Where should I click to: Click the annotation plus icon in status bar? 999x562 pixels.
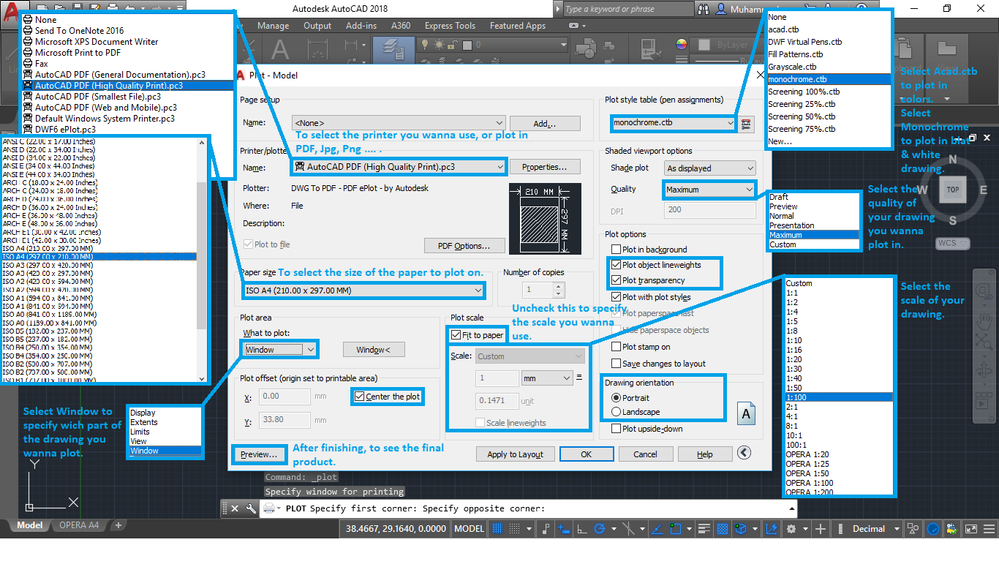pyautogui.click(x=820, y=529)
